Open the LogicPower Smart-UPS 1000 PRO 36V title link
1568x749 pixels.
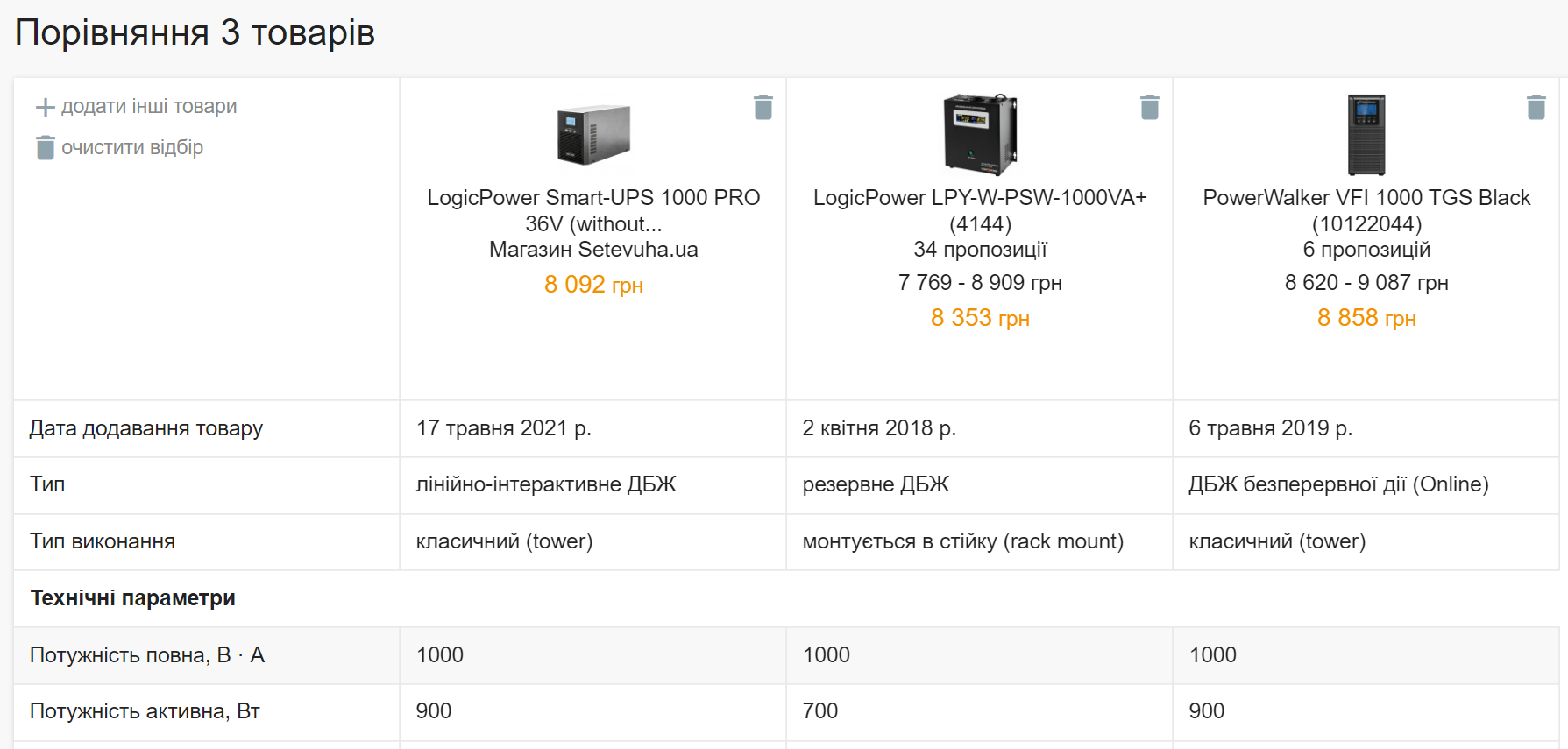point(593,210)
